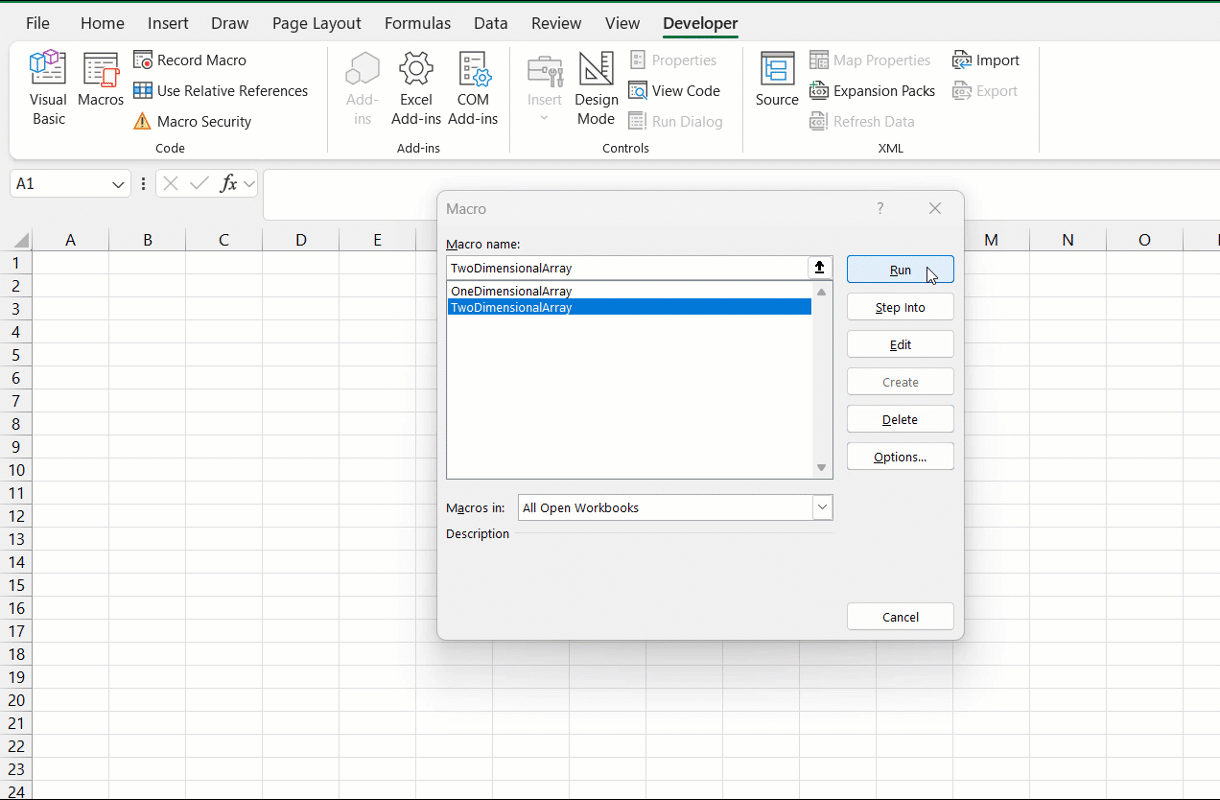Viewport: 1220px width, 800px height.
Task: Select column N header
Action: (1068, 240)
